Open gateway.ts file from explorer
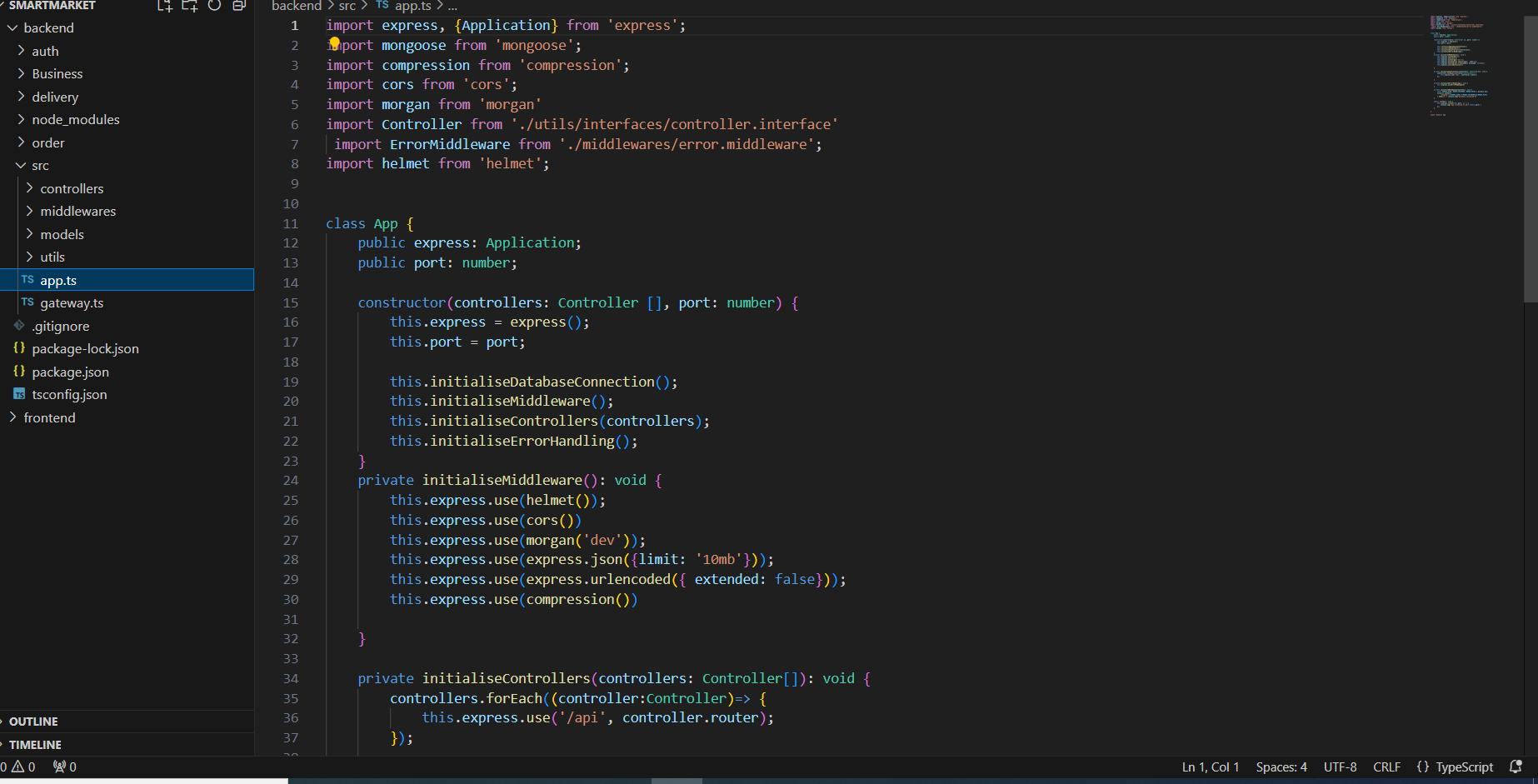Image resolution: width=1538 pixels, height=784 pixels. point(72,303)
